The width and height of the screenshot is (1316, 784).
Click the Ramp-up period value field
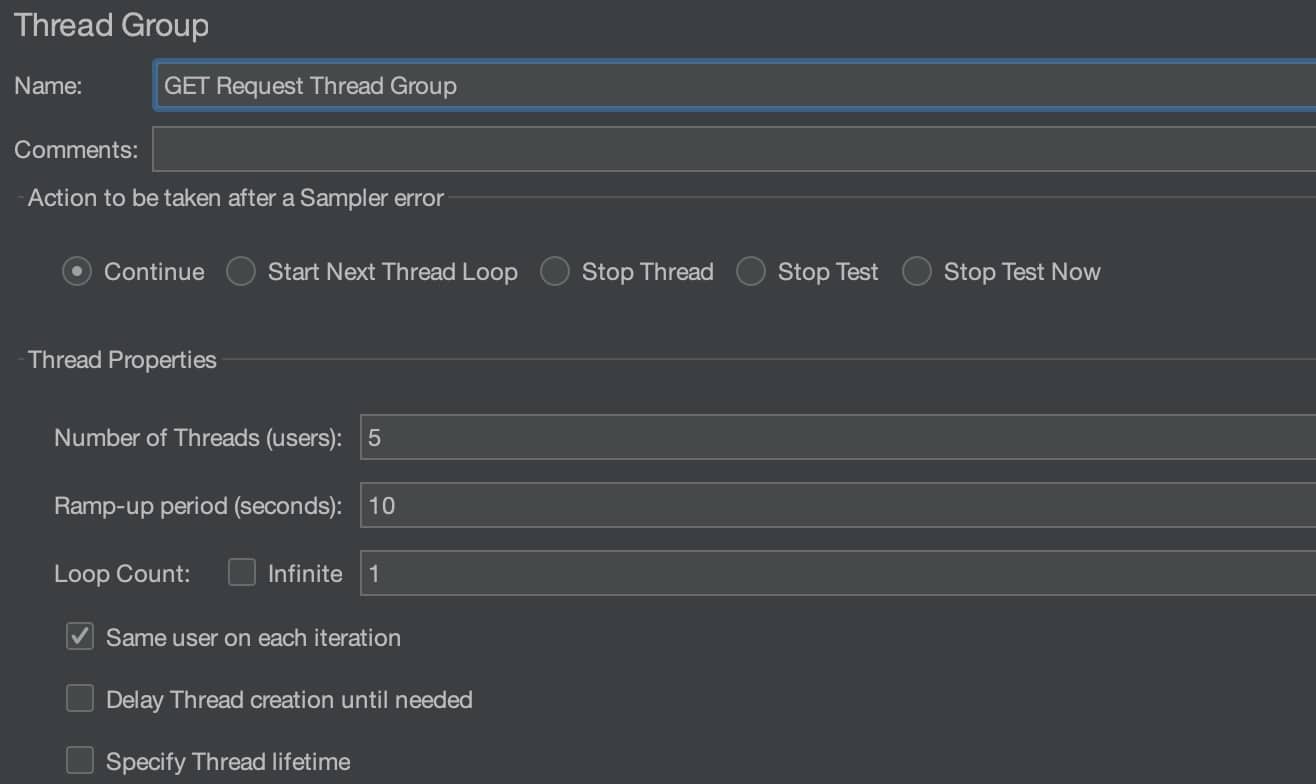click(x=600, y=506)
